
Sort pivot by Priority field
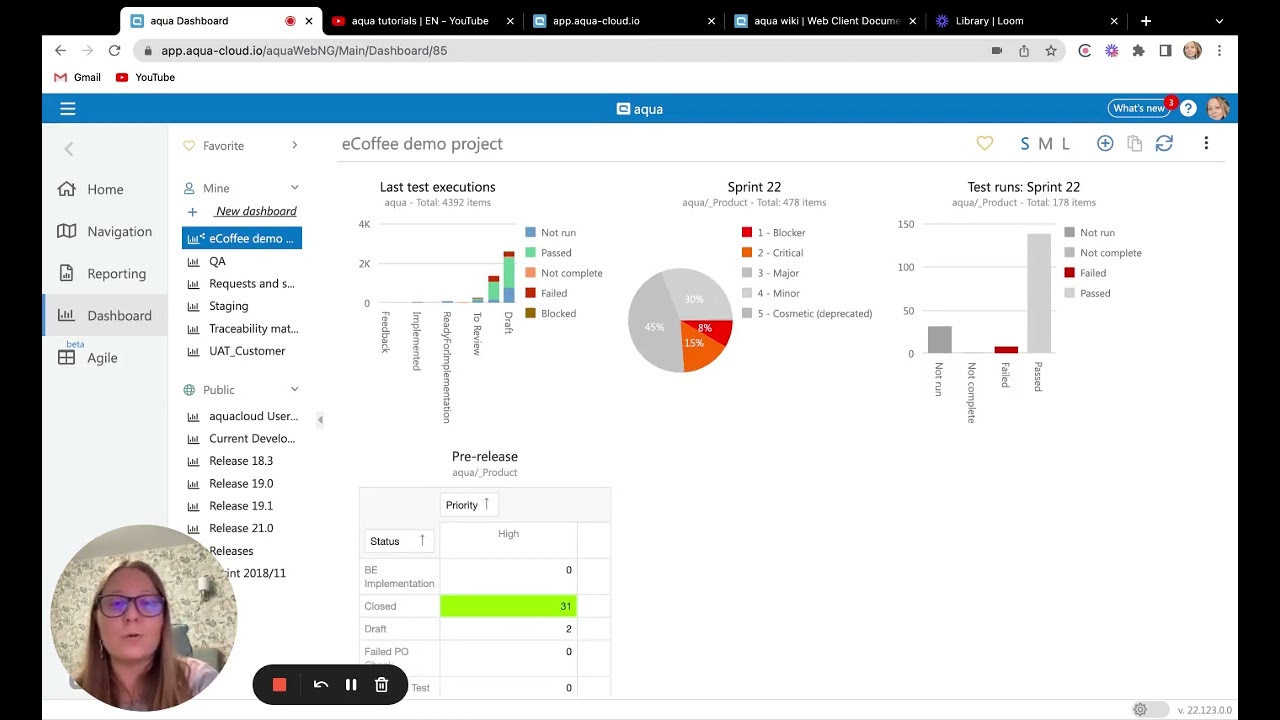point(469,505)
